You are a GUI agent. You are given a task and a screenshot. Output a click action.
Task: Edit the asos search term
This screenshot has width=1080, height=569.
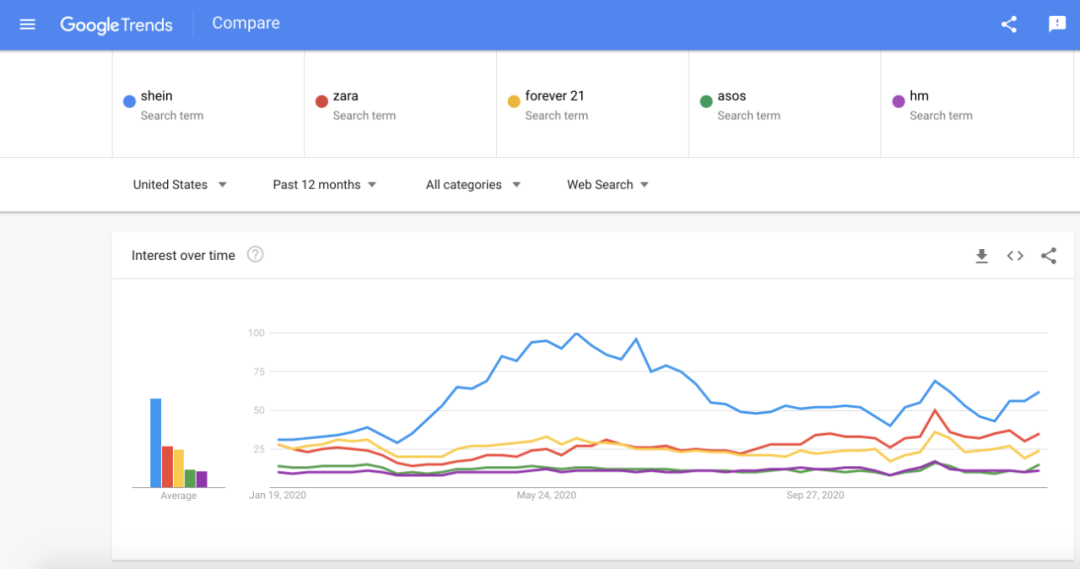[785, 105]
